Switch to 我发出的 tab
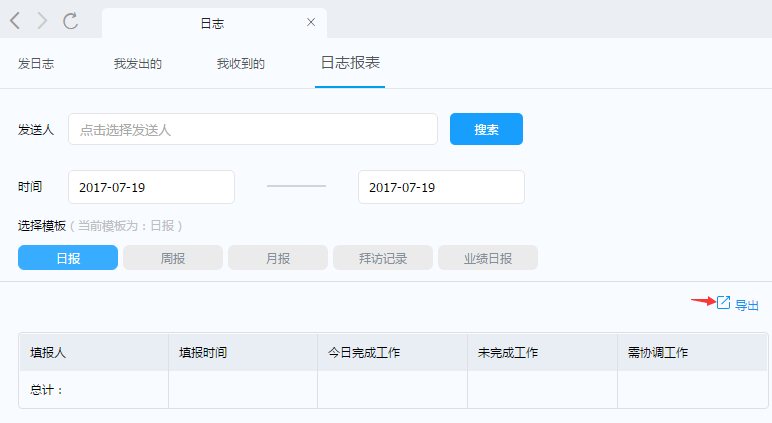 tap(137, 64)
